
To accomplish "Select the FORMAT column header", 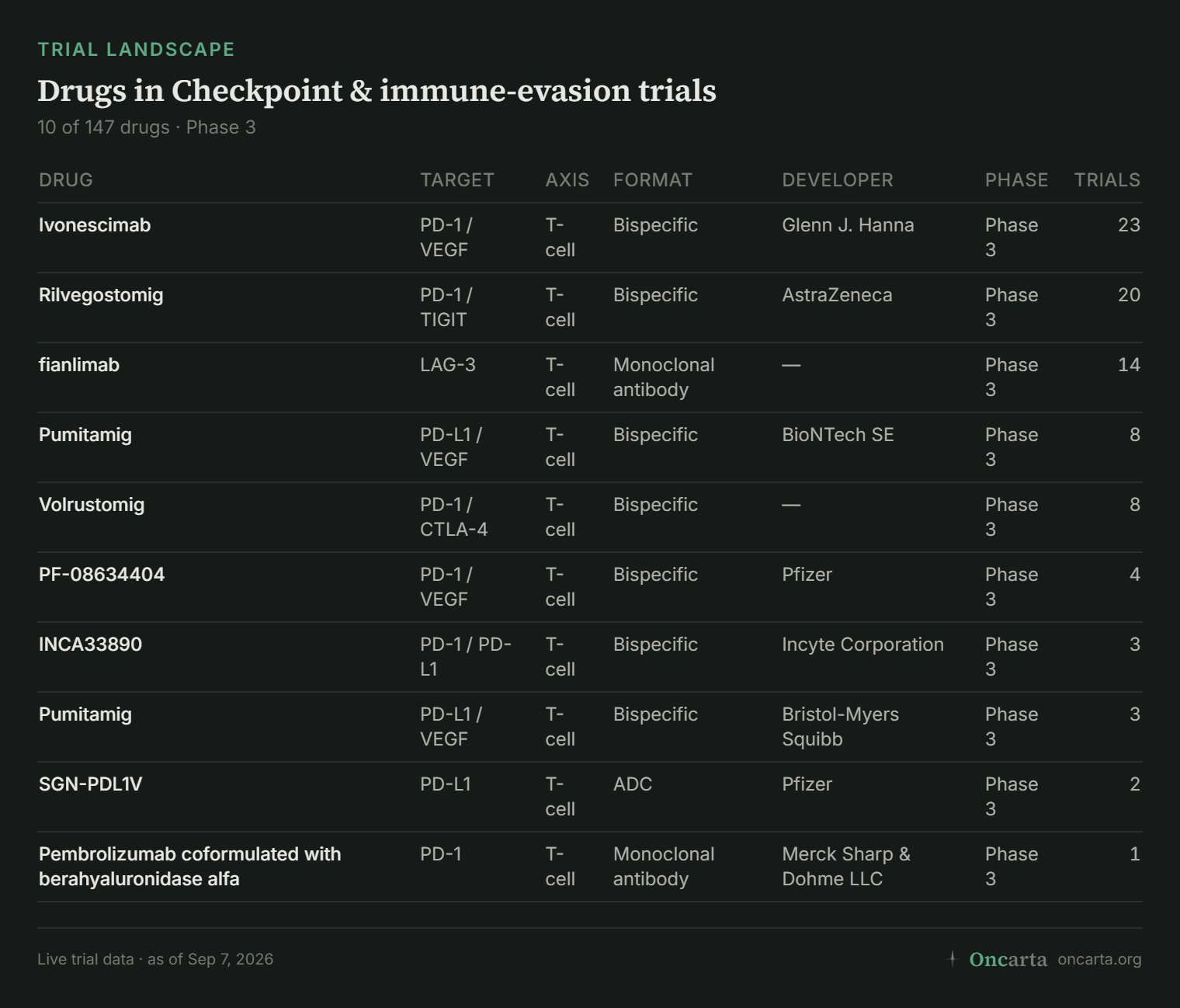I will [653, 180].
